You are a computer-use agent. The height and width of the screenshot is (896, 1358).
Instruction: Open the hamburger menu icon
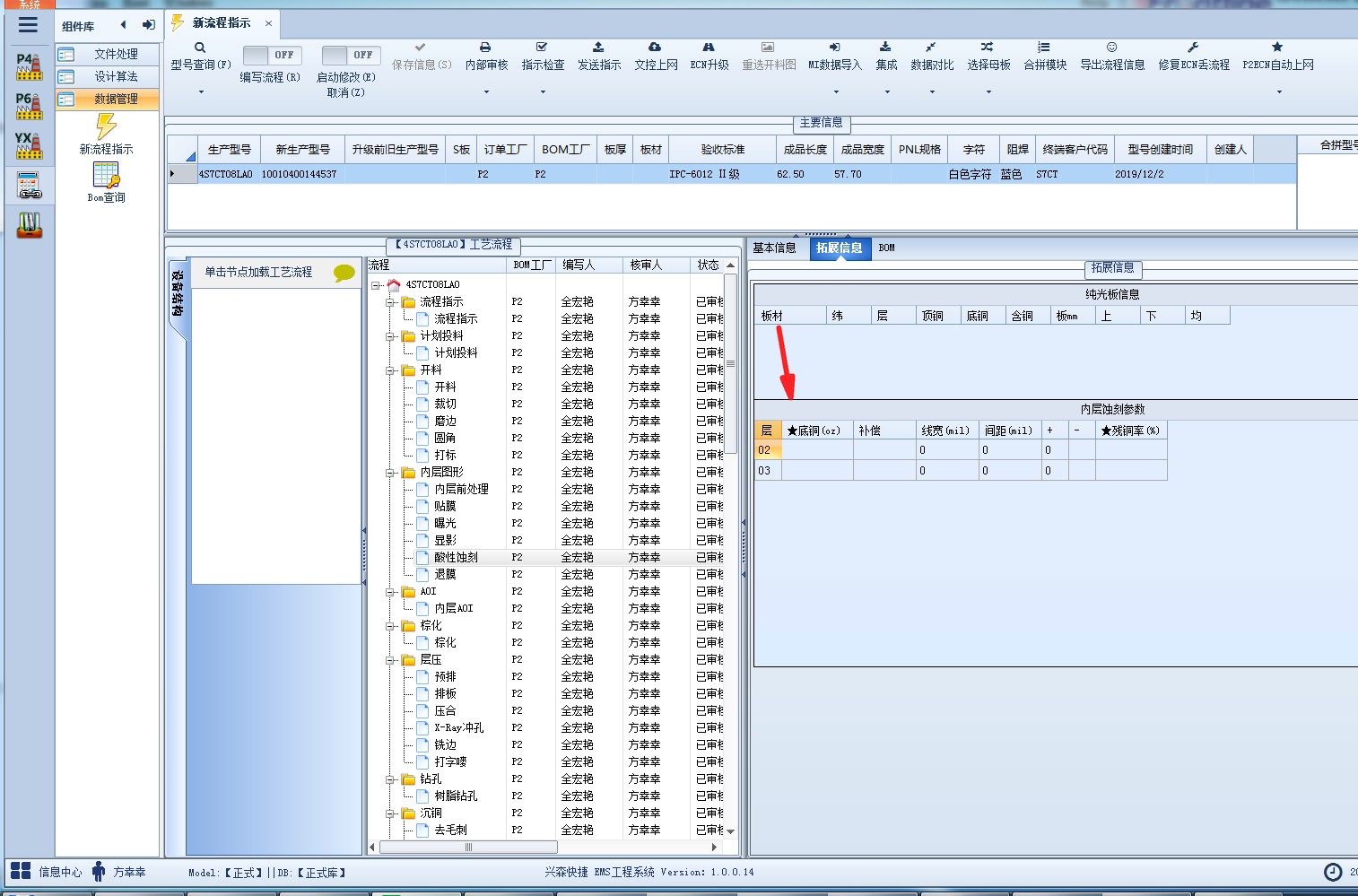tap(29, 25)
